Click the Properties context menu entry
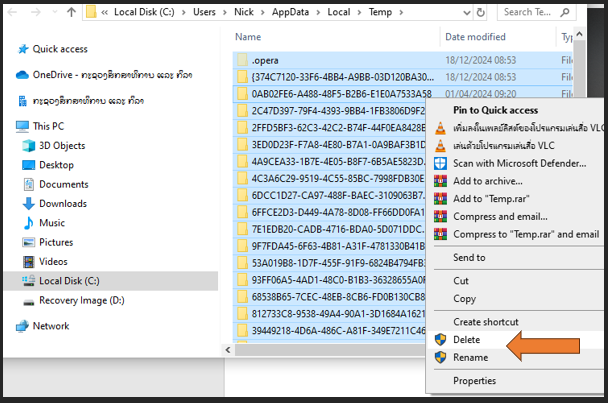The height and width of the screenshot is (403, 608). pos(474,381)
